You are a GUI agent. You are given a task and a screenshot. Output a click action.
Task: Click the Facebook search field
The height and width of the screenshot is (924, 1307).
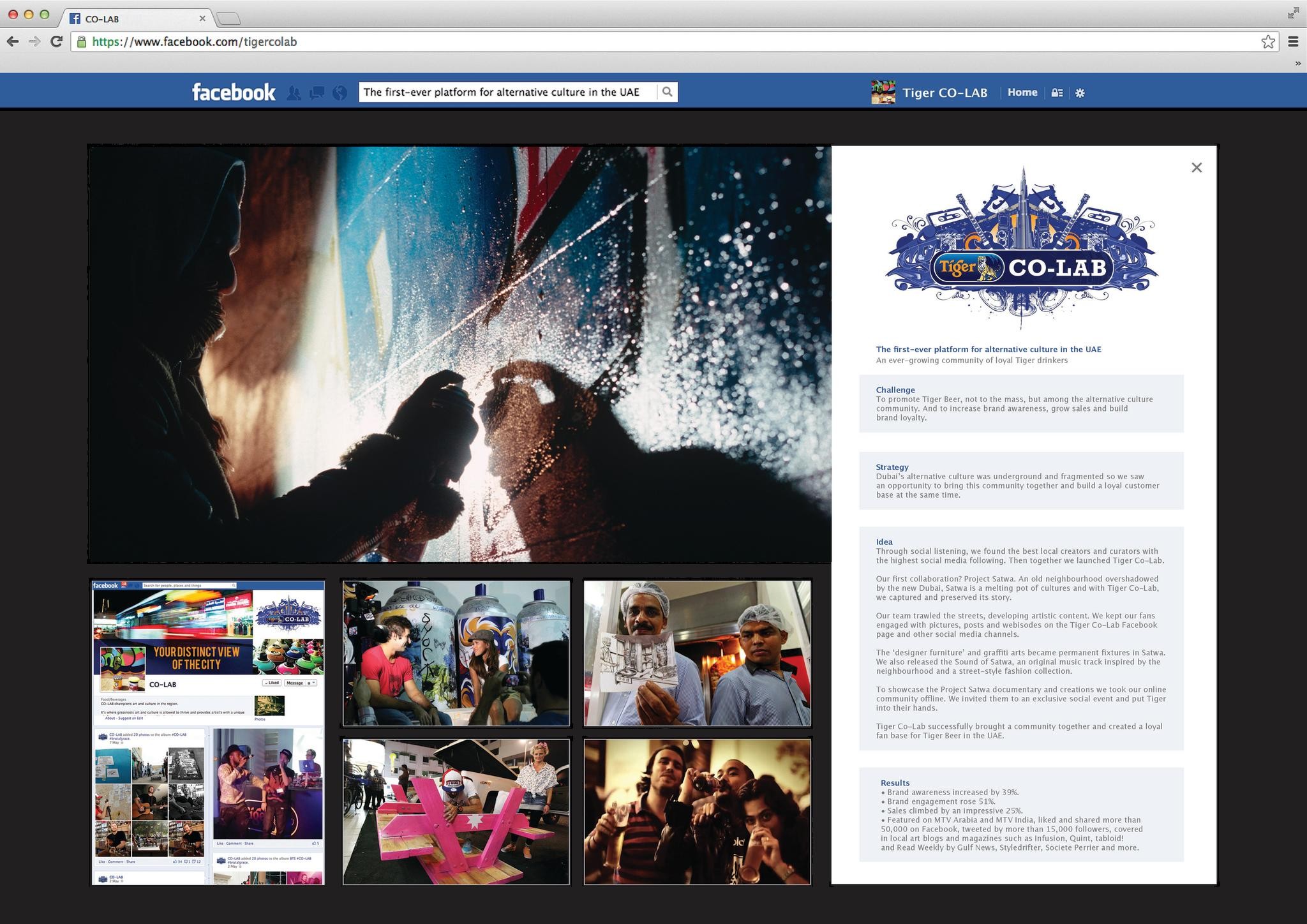(x=508, y=92)
